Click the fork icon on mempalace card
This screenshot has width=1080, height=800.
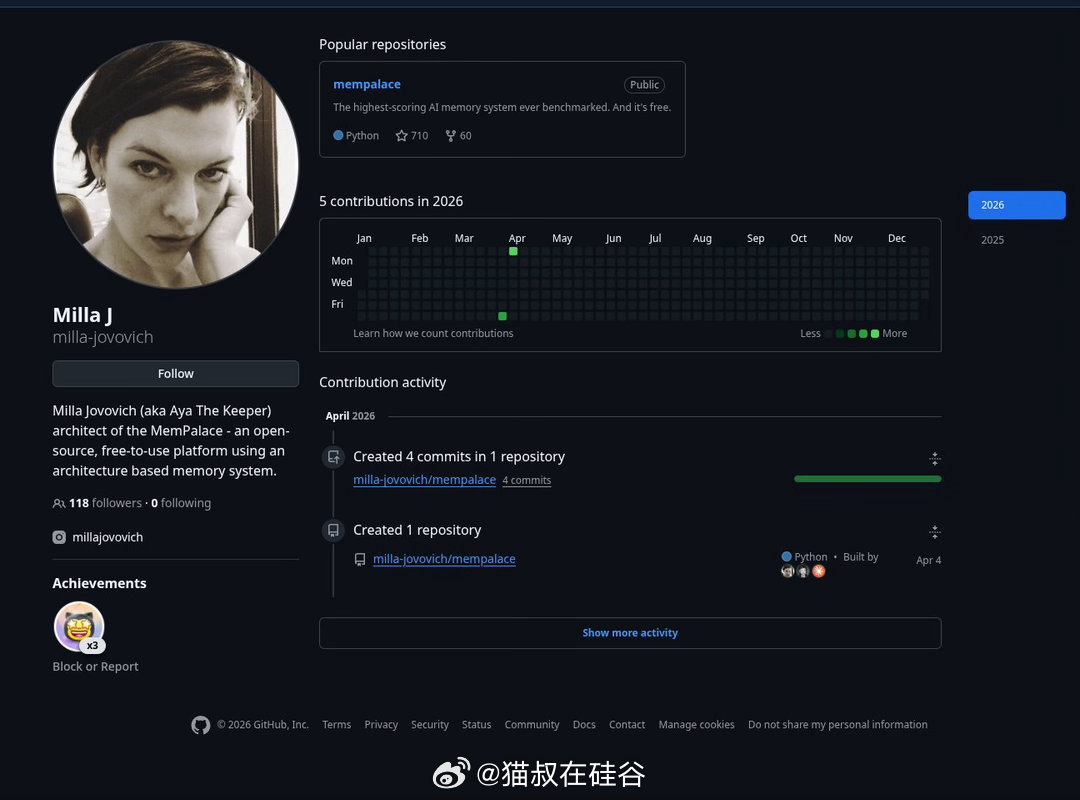[x=449, y=135]
